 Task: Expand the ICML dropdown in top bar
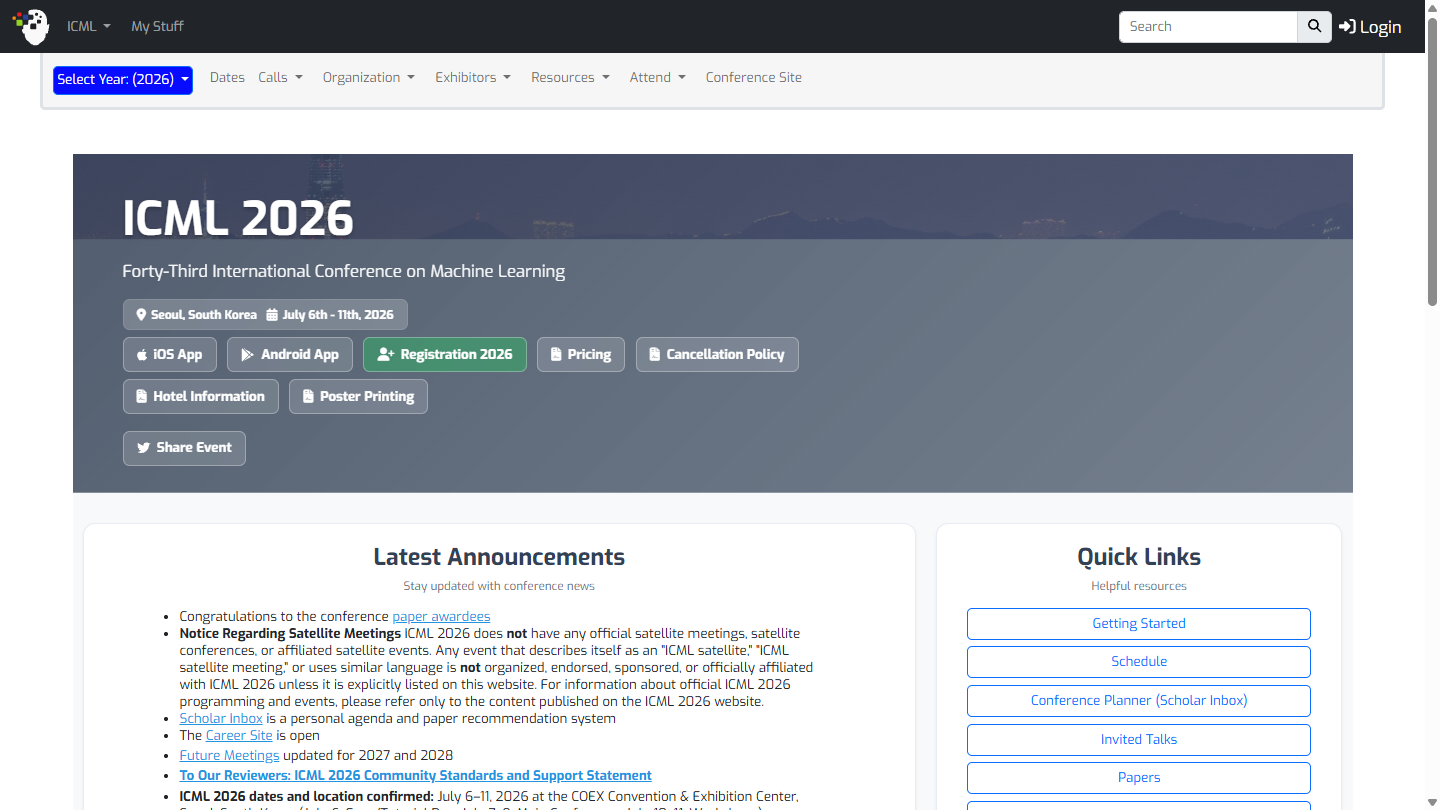(x=89, y=26)
